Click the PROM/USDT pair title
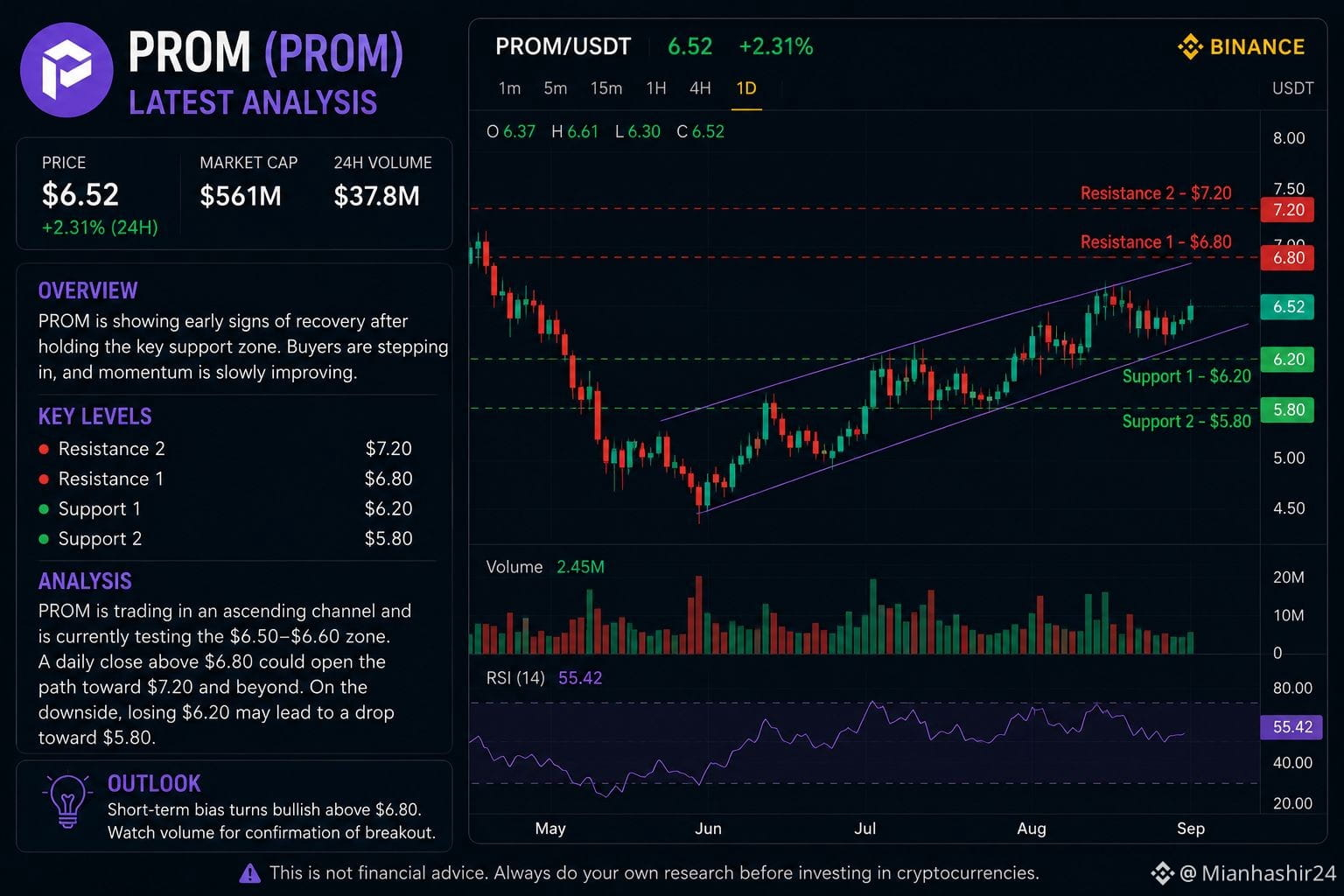1344x896 pixels. 563,46
